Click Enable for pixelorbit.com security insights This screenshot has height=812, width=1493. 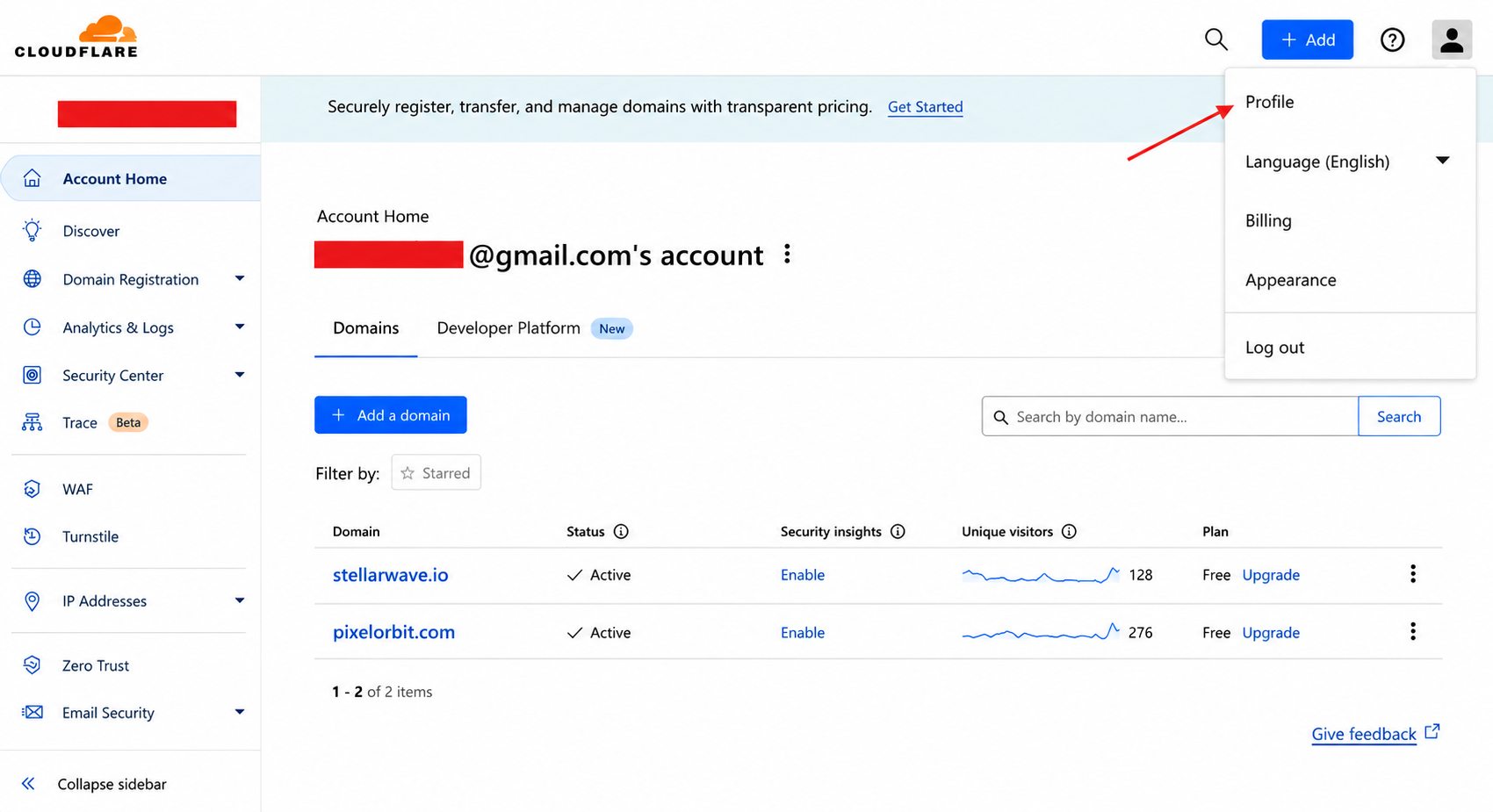tap(803, 633)
